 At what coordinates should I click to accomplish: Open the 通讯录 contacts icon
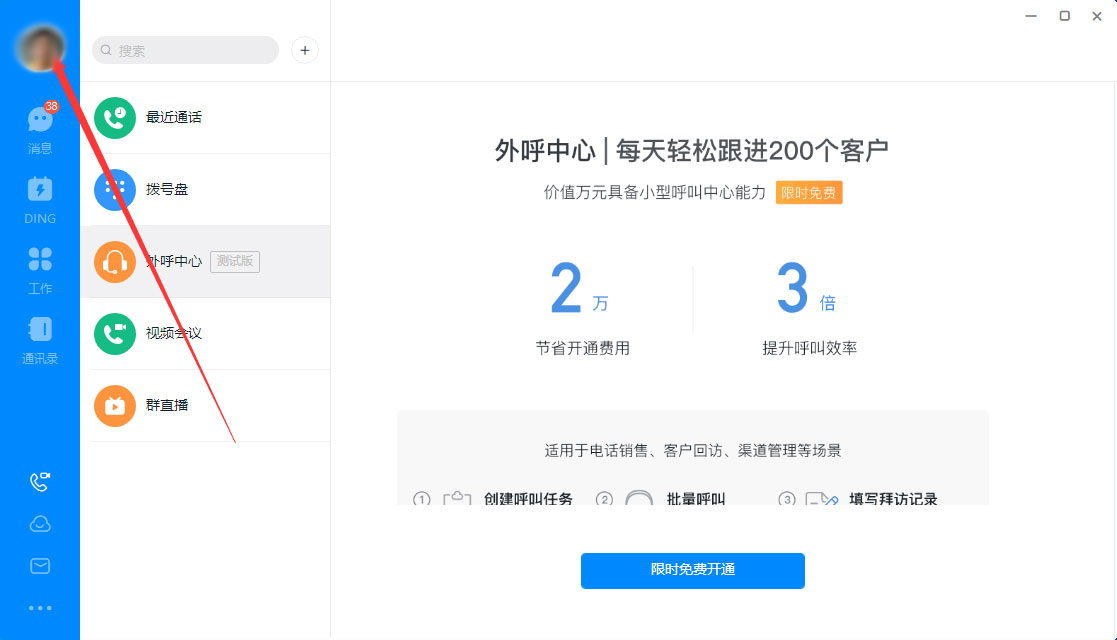point(39,330)
